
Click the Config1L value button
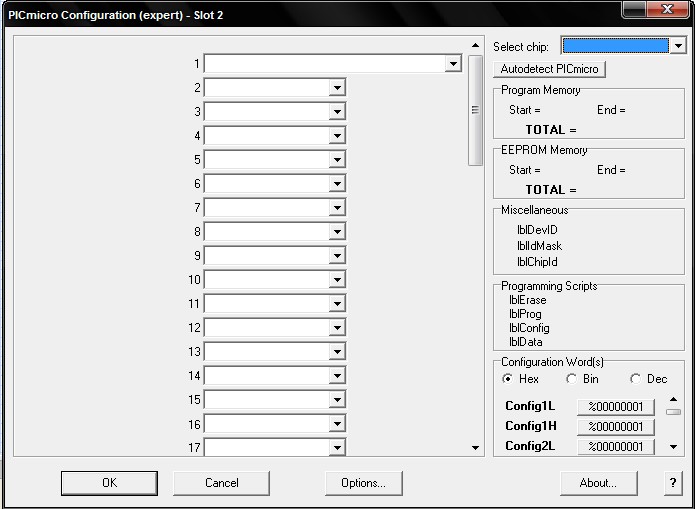point(616,407)
